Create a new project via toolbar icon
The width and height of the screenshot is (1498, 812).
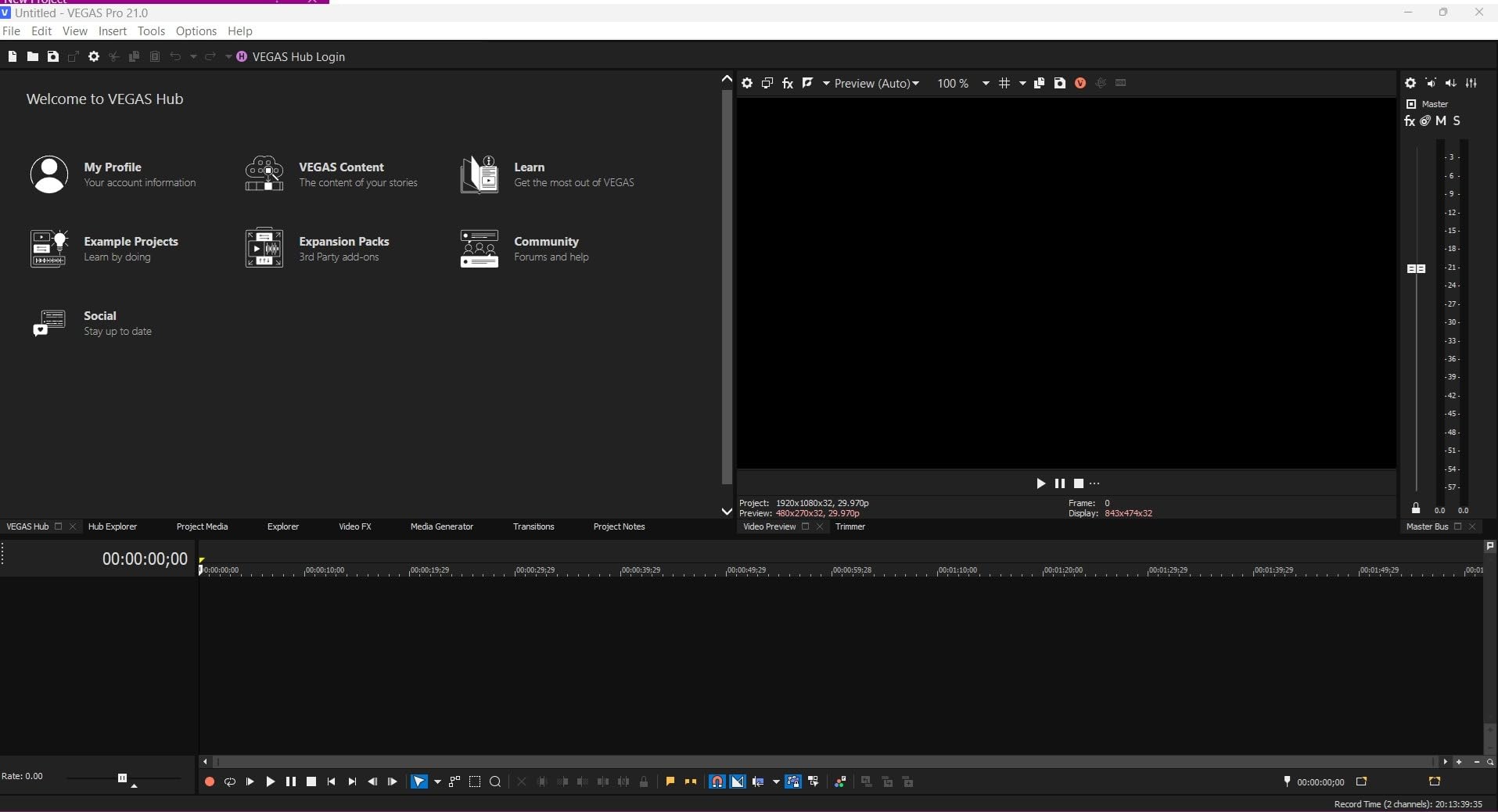[x=12, y=56]
